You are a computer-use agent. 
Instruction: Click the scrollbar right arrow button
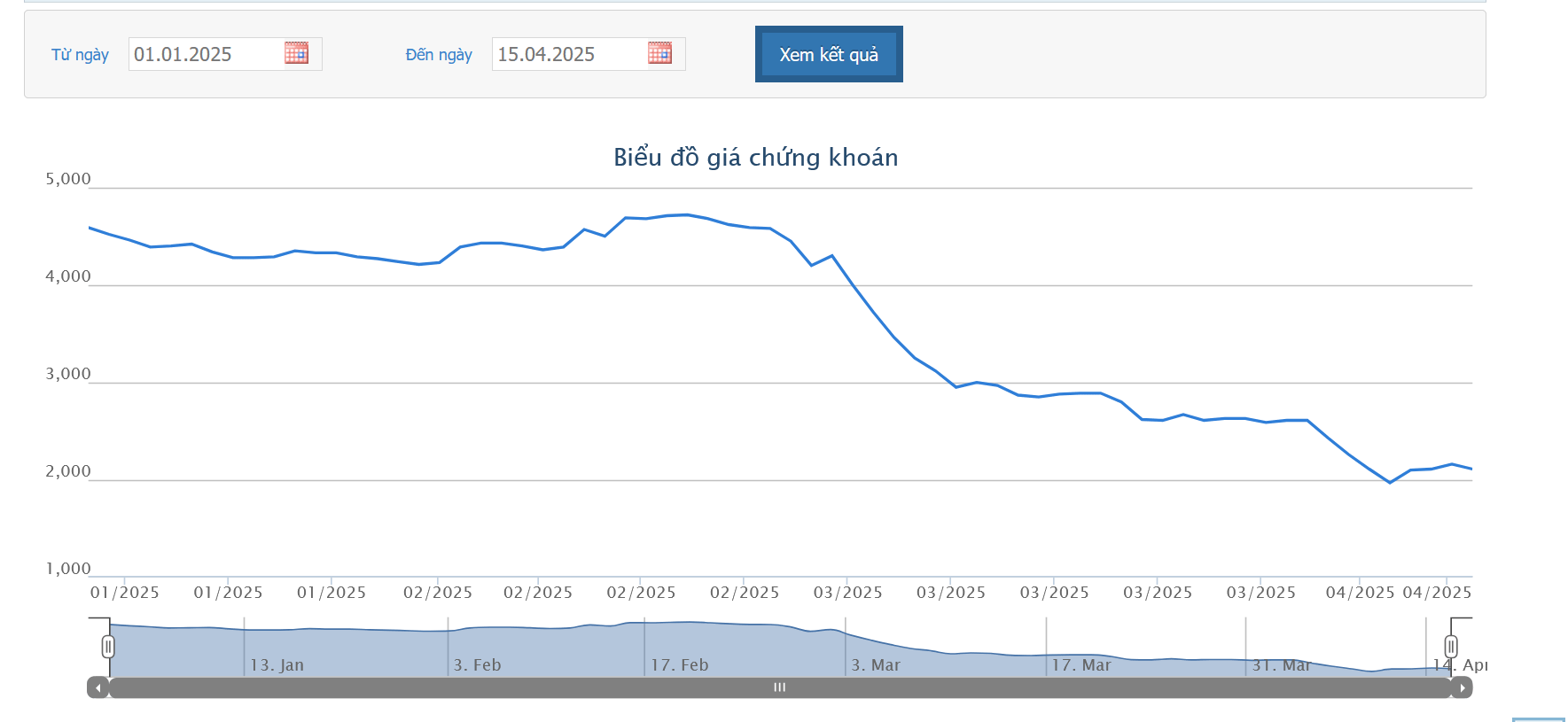pyautogui.click(x=1462, y=687)
